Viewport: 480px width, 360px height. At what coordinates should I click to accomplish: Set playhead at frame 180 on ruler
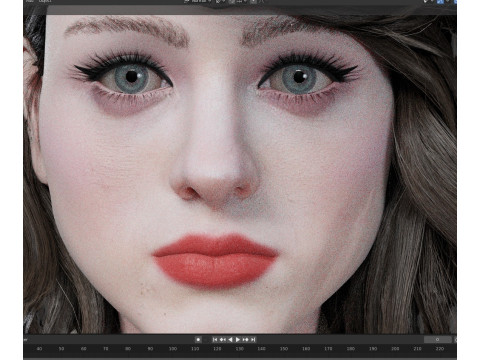click(x=351, y=349)
